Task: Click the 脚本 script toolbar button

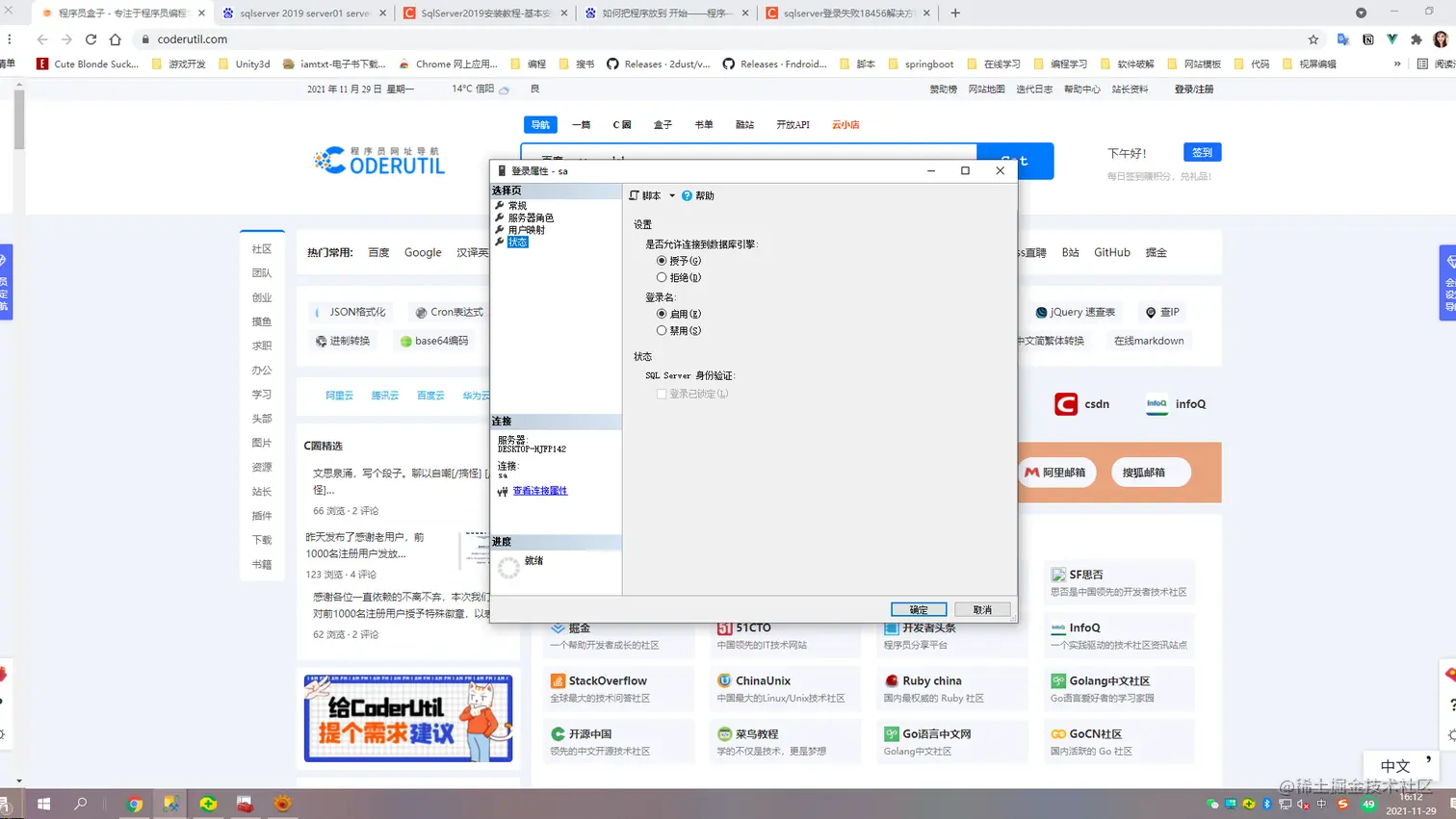Action: (x=645, y=195)
